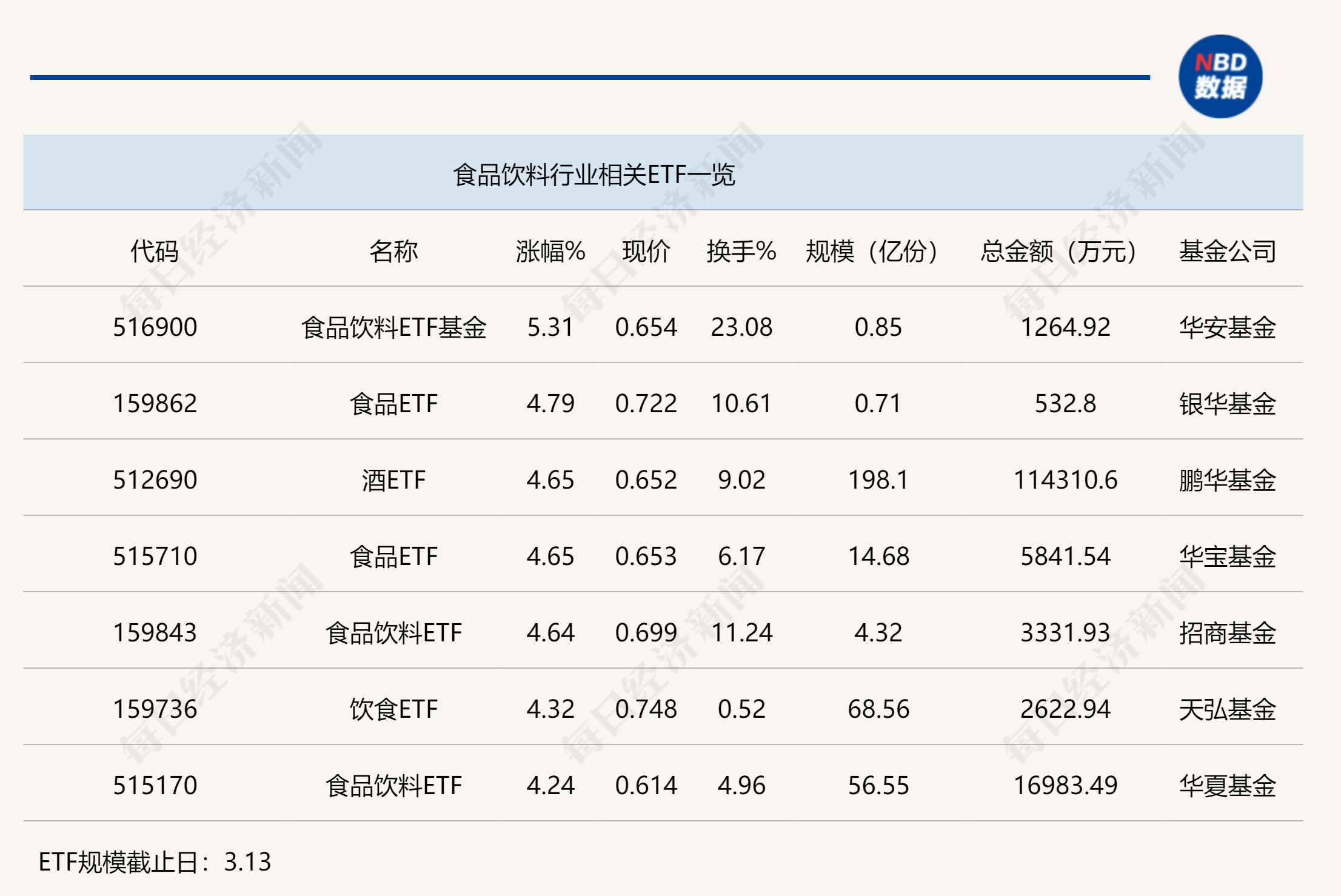Click the 食品饮料行业相关ETF一览 table title

click(x=594, y=175)
